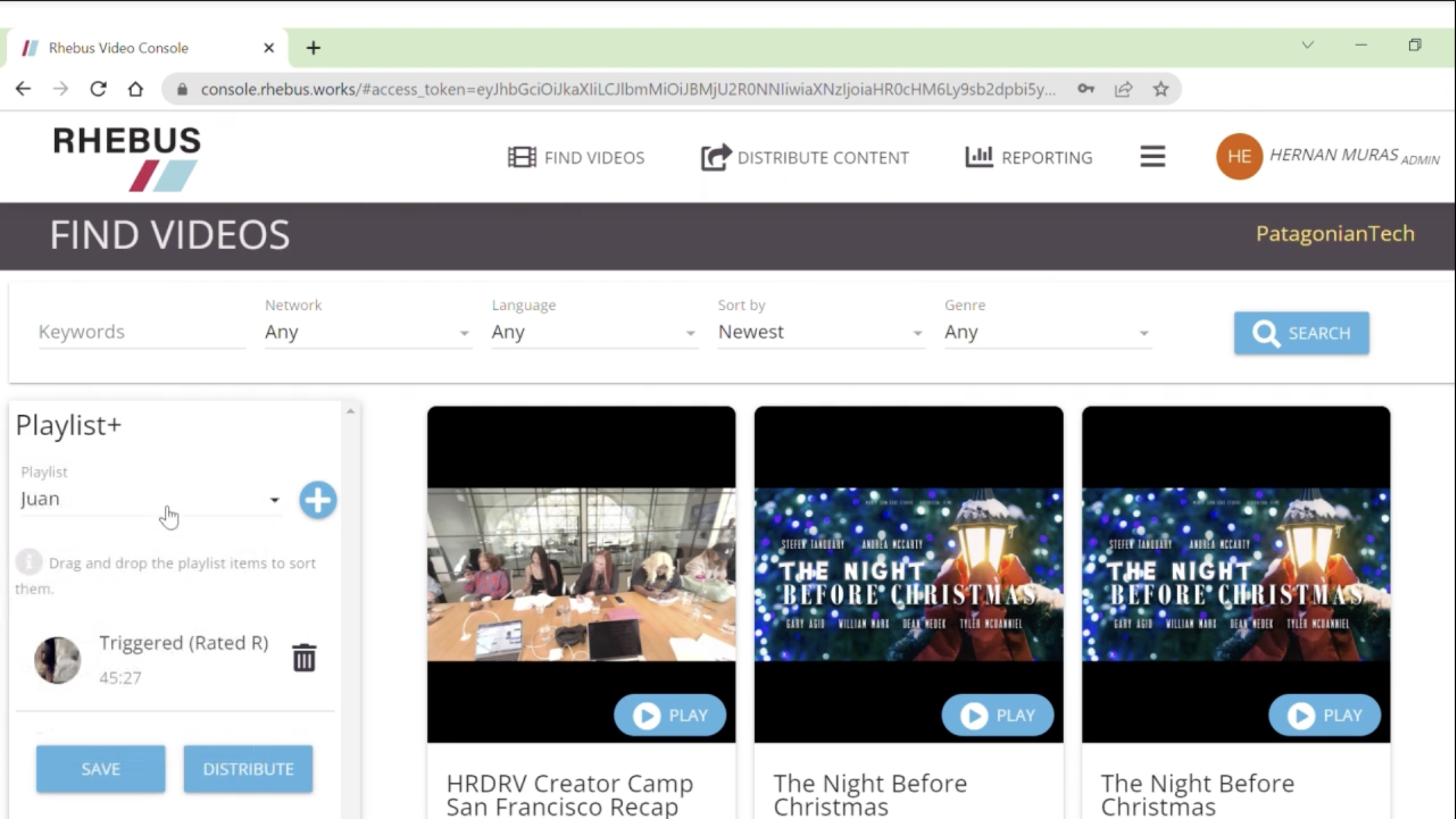Open the middle Night Before Christmas thumbnail

[909, 574]
